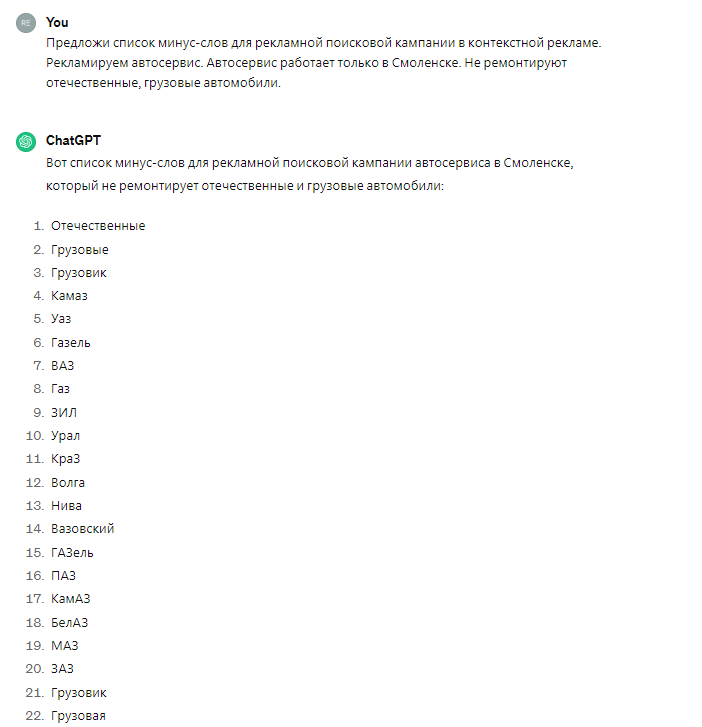Click list item "Вазовский"
This screenshot has width=702, height=727.
[83, 529]
